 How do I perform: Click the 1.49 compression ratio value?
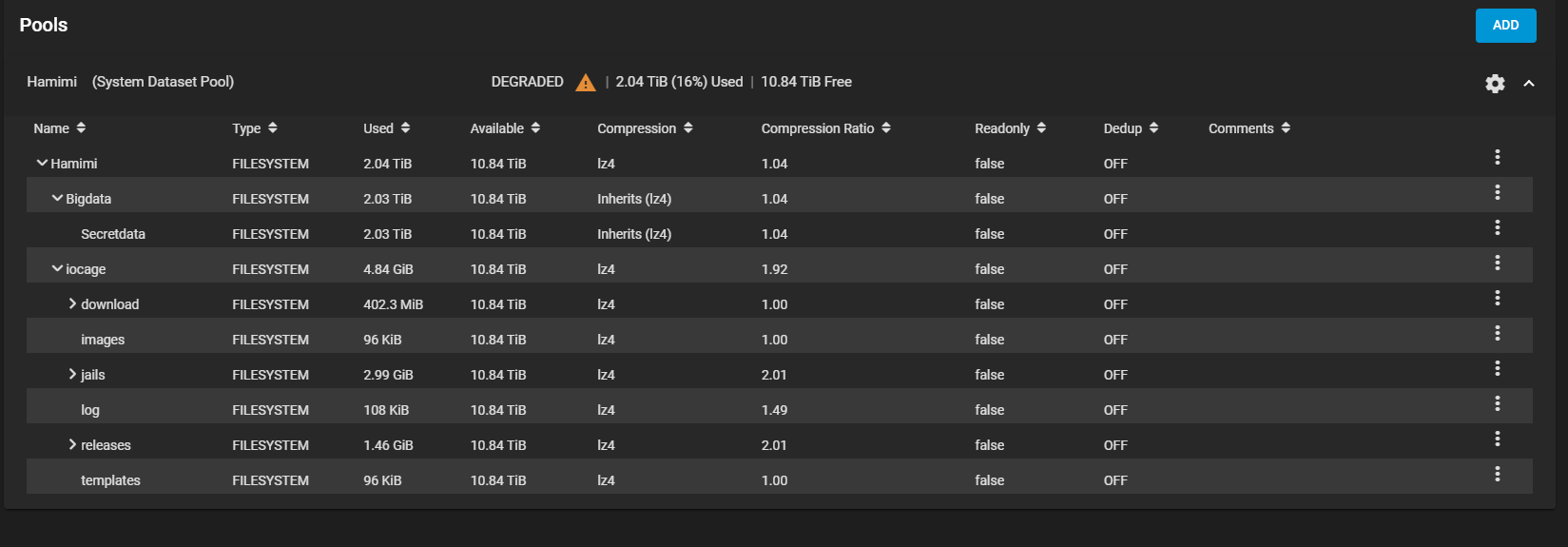click(x=774, y=410)
